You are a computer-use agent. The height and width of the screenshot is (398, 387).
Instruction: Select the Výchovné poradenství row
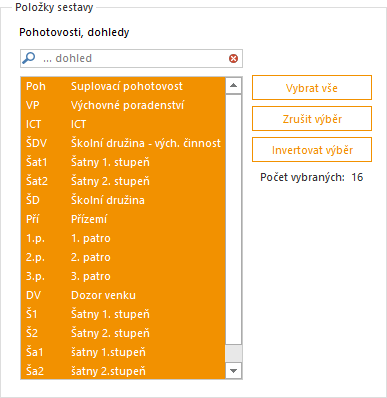123,105
